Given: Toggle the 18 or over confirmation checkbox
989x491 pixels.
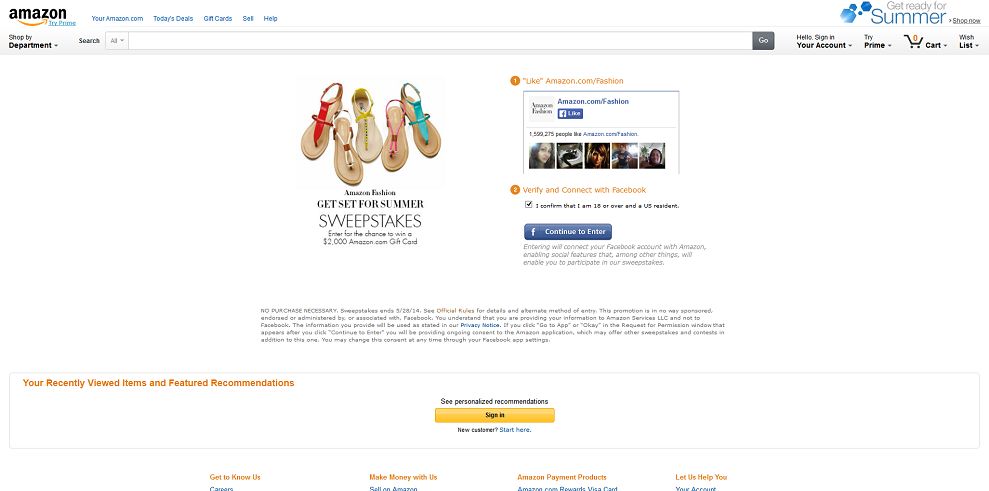Looking at the screenshot, I should [x=529, y=204].
